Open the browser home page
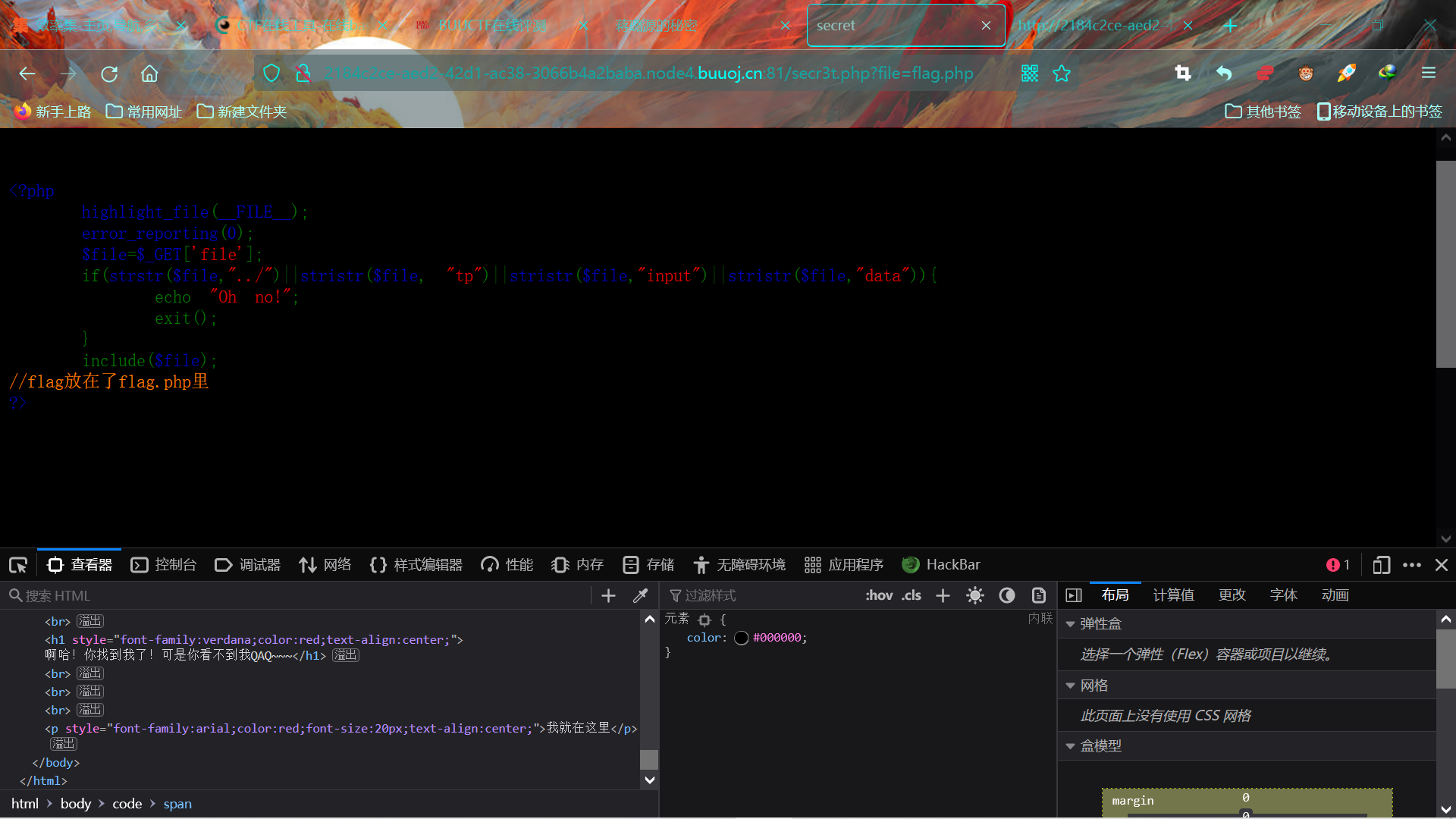1456x819 pixels. tap(149, 74)
